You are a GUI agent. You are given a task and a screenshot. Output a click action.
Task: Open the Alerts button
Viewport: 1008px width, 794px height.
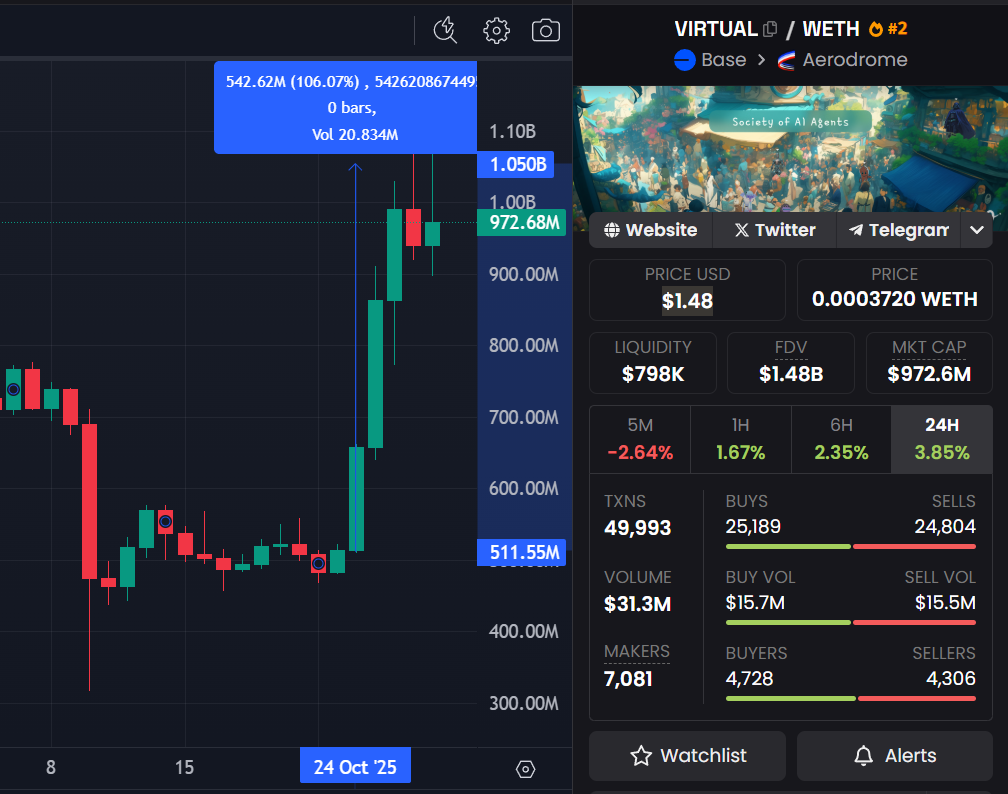(895, 756)
